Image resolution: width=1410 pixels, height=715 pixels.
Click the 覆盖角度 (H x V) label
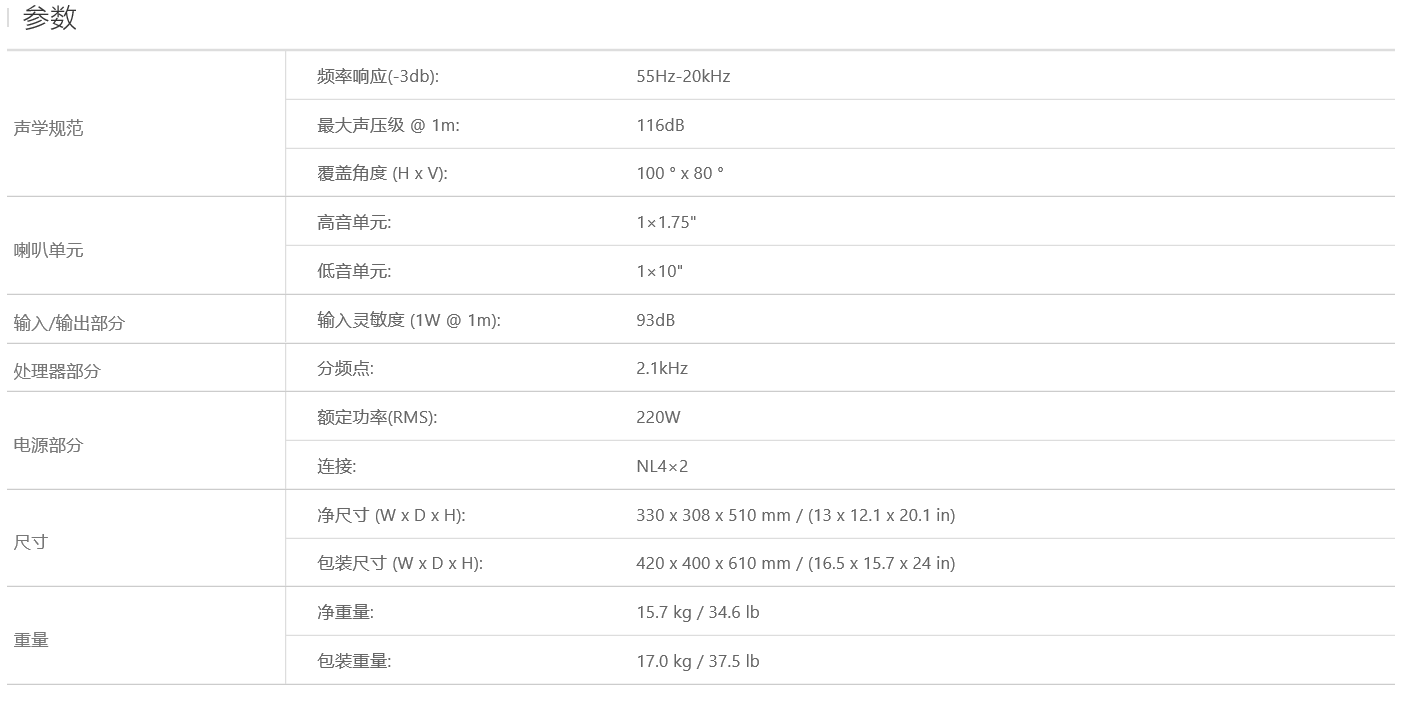pyautogui.click(x=382, y=173)
